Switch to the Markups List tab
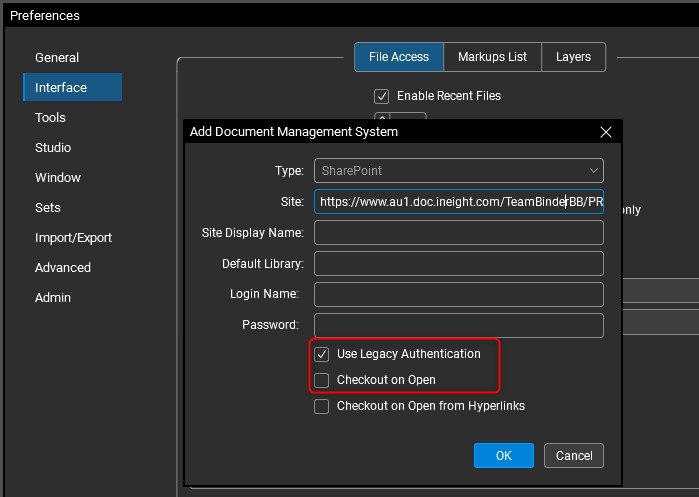699x497 pixels. pyautogui.click(x=492, y=57)
